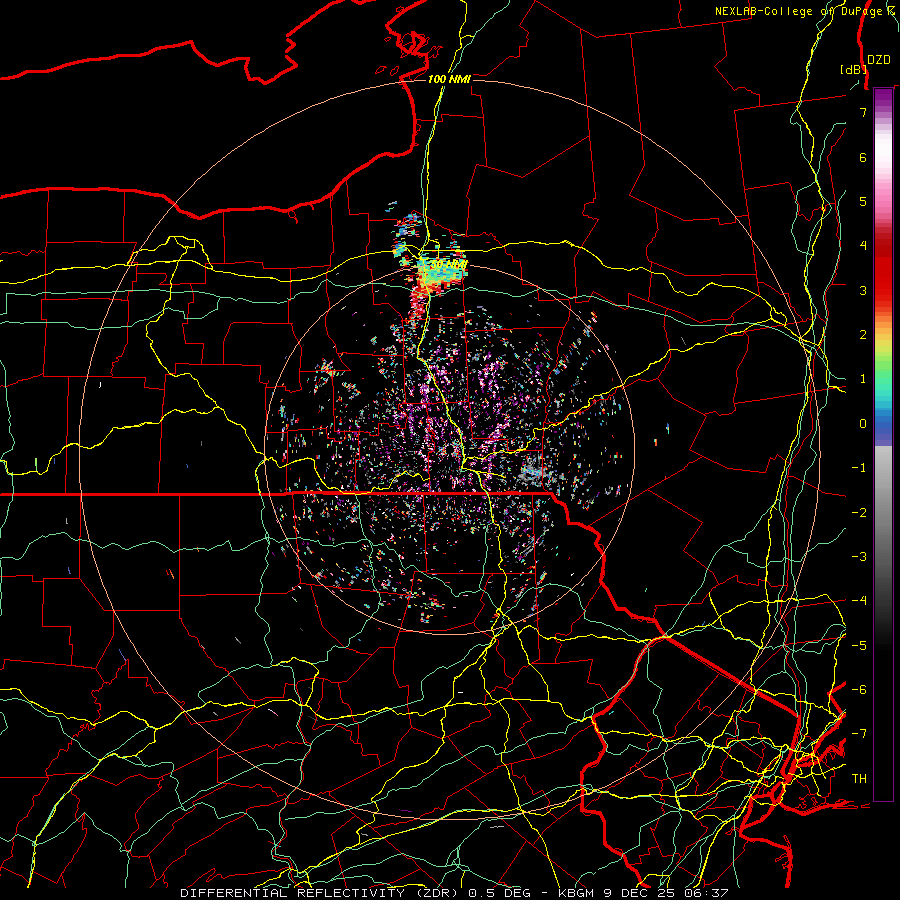The image size is (900, 900).
Task: Click the 2 dB scale label
Action: pos(863,335)
